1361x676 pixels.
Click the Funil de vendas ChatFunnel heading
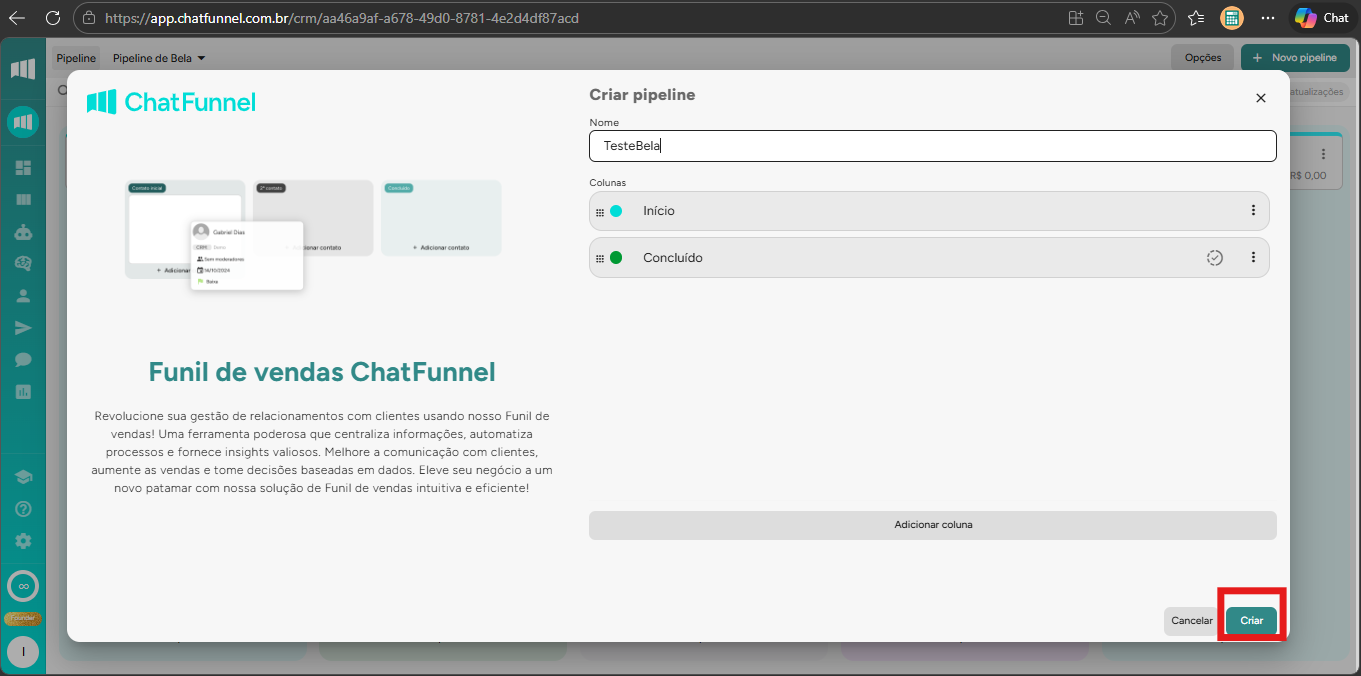pyautogui.click(x=322, y=373)
